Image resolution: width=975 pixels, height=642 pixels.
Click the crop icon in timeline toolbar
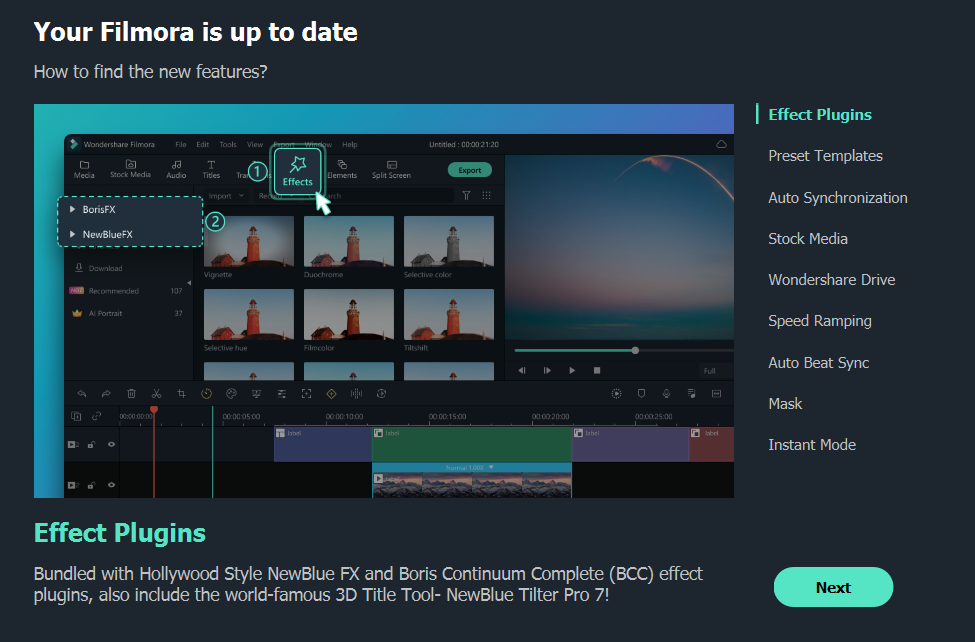[x=181, y=393]
